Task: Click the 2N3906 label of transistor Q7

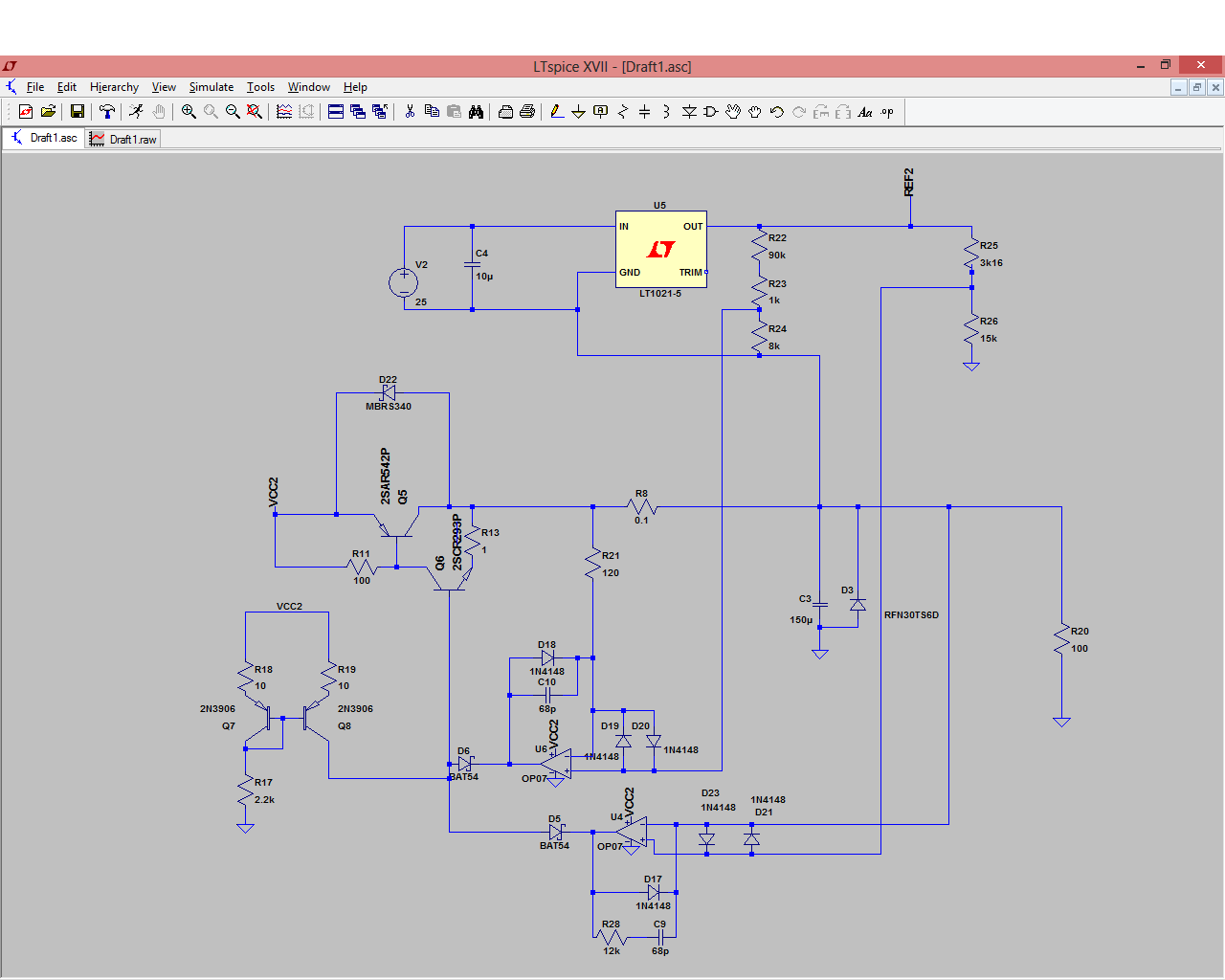Action: [217, 709]
